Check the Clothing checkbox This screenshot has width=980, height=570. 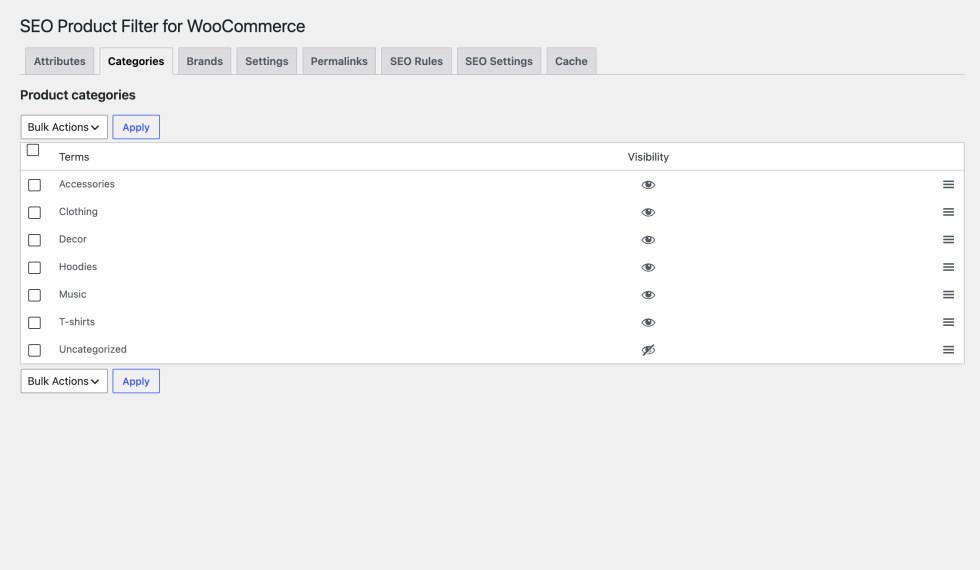(x=34, y=212)
